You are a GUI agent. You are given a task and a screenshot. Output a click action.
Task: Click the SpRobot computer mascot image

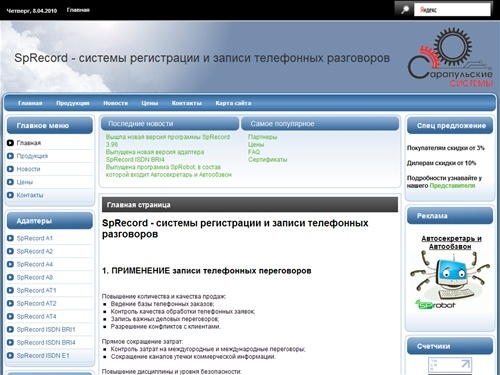(450, 275)
